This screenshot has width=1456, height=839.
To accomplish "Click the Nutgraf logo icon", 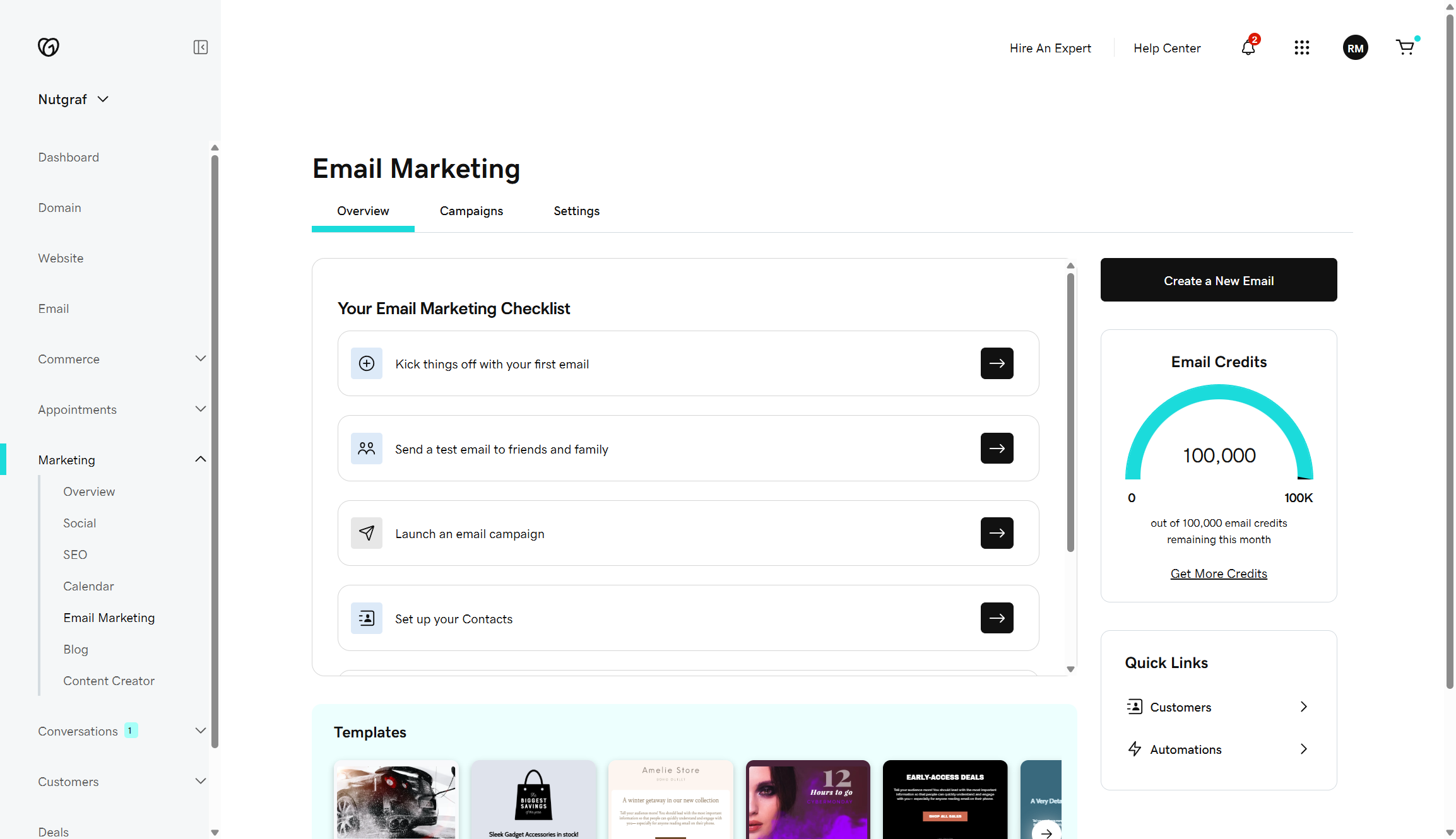I will click(49, 47).
